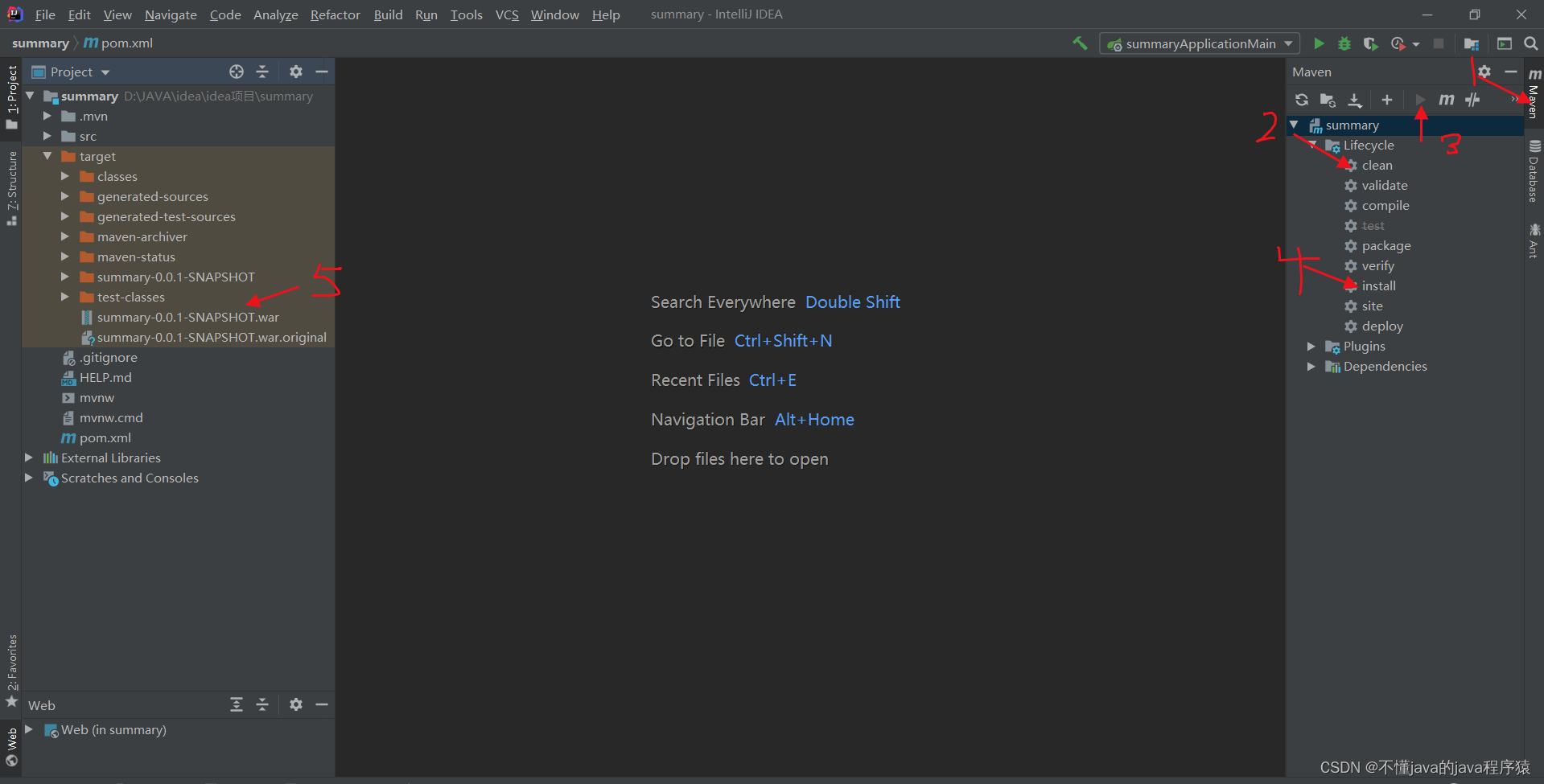Select clean lifecycle goal
Viewport: 1544px width, 784px height.
pyautogui.click(x=1377, y=165)
